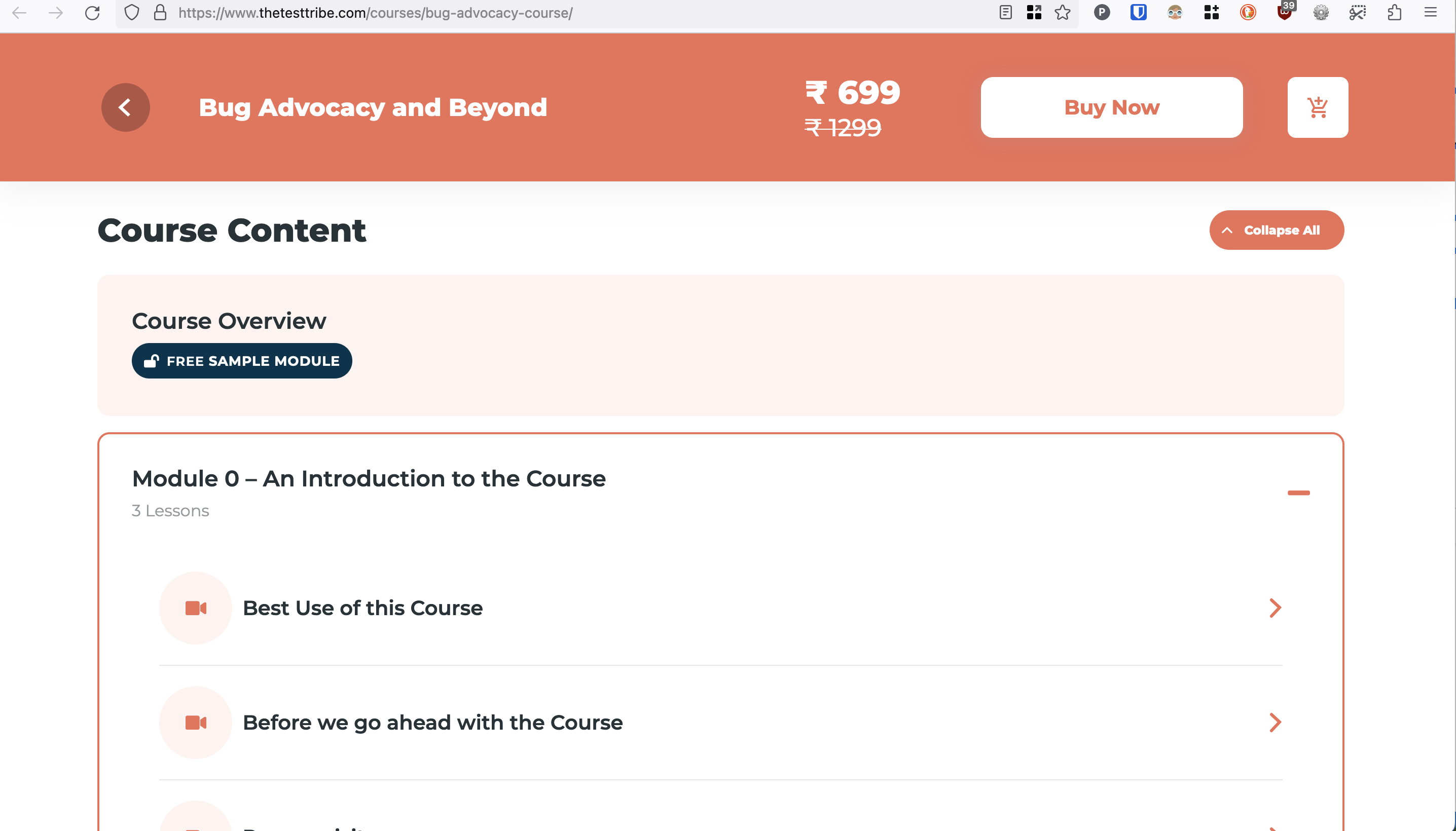Open the Firefox extensions puzzle icon
This screenshot has width=1456, height=831.
[x=1394, y=13]
